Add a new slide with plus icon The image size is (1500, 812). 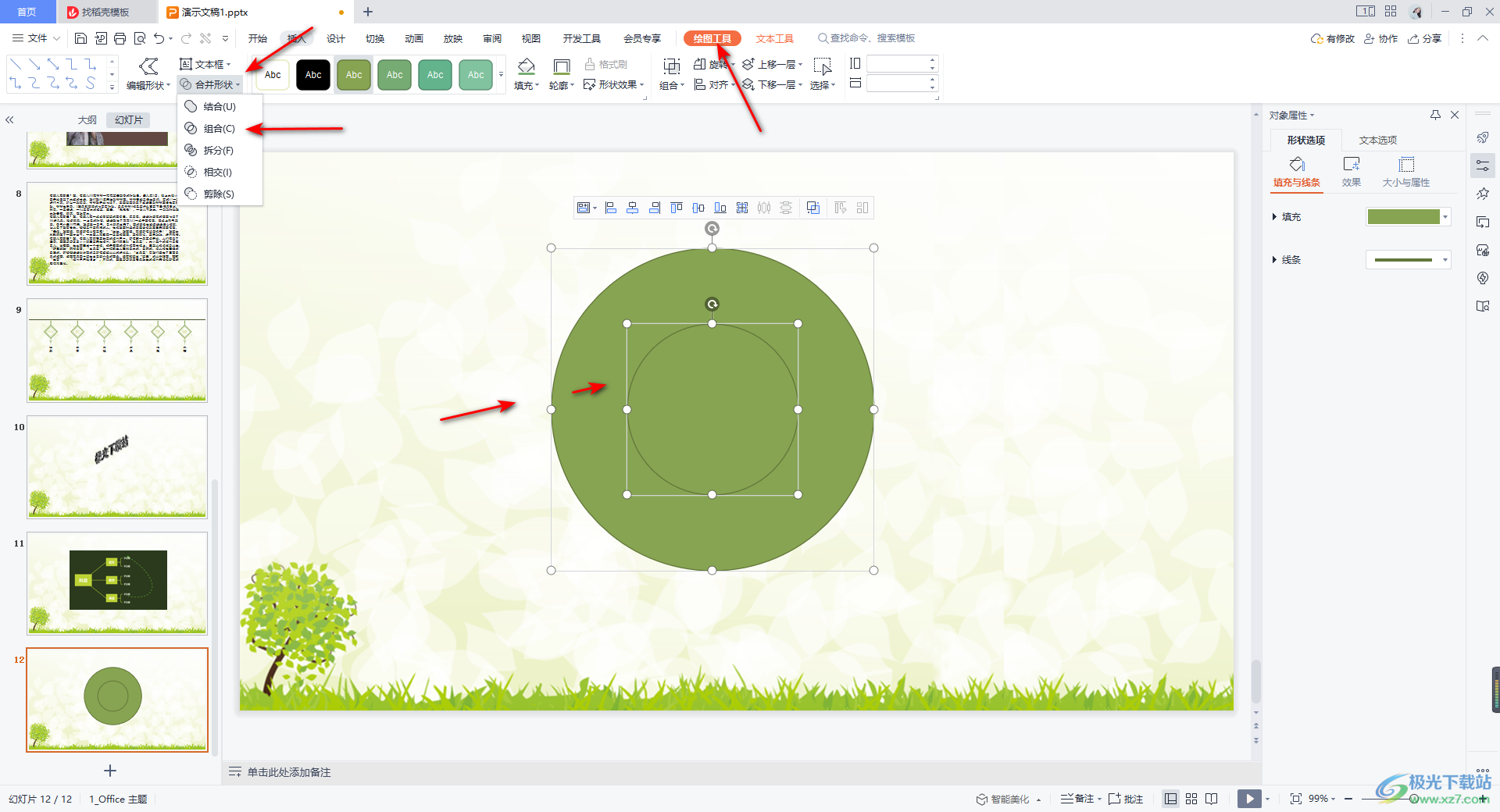(110, 771)
